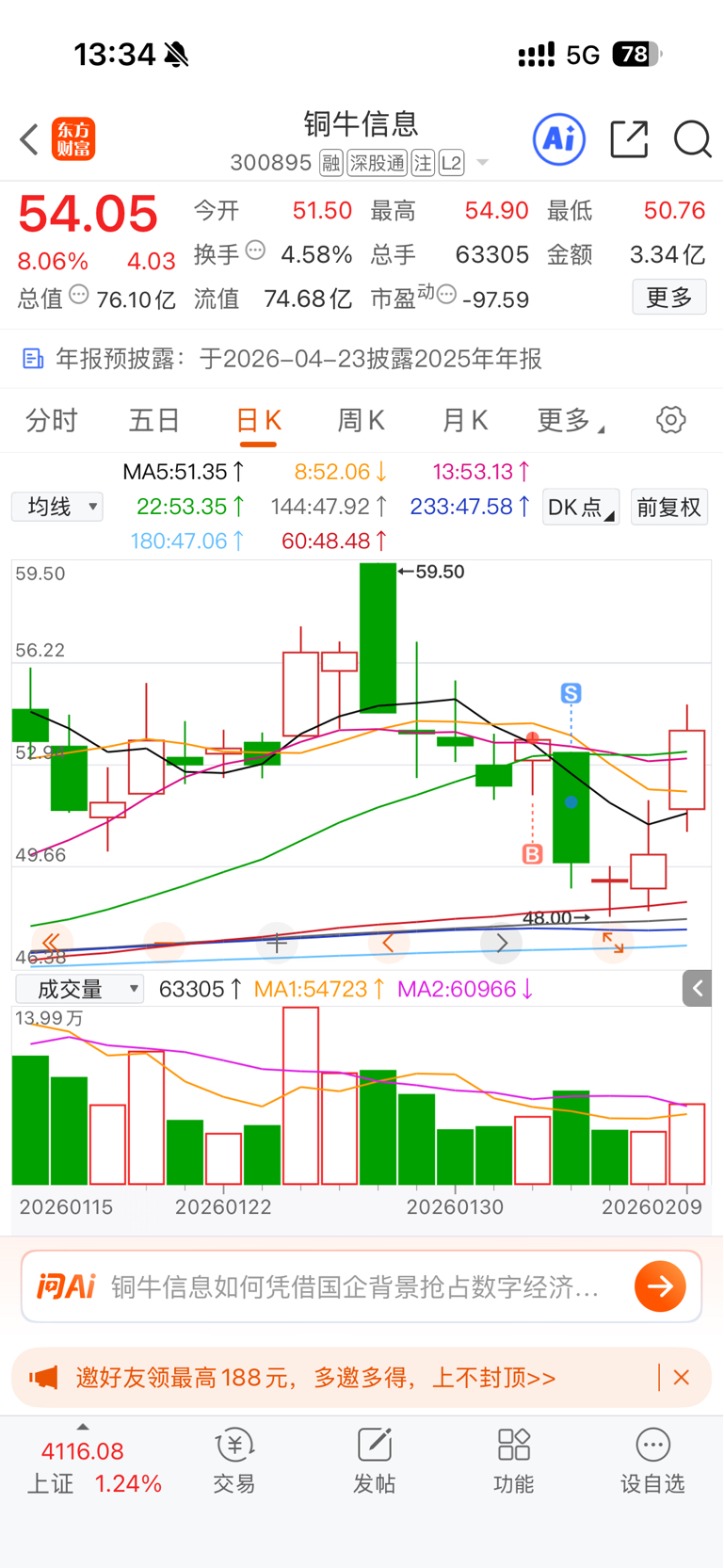Tap the red B buy marker
Viewport: 724px width, 1568px height.
pyautogui.click(x=533, y=854)
